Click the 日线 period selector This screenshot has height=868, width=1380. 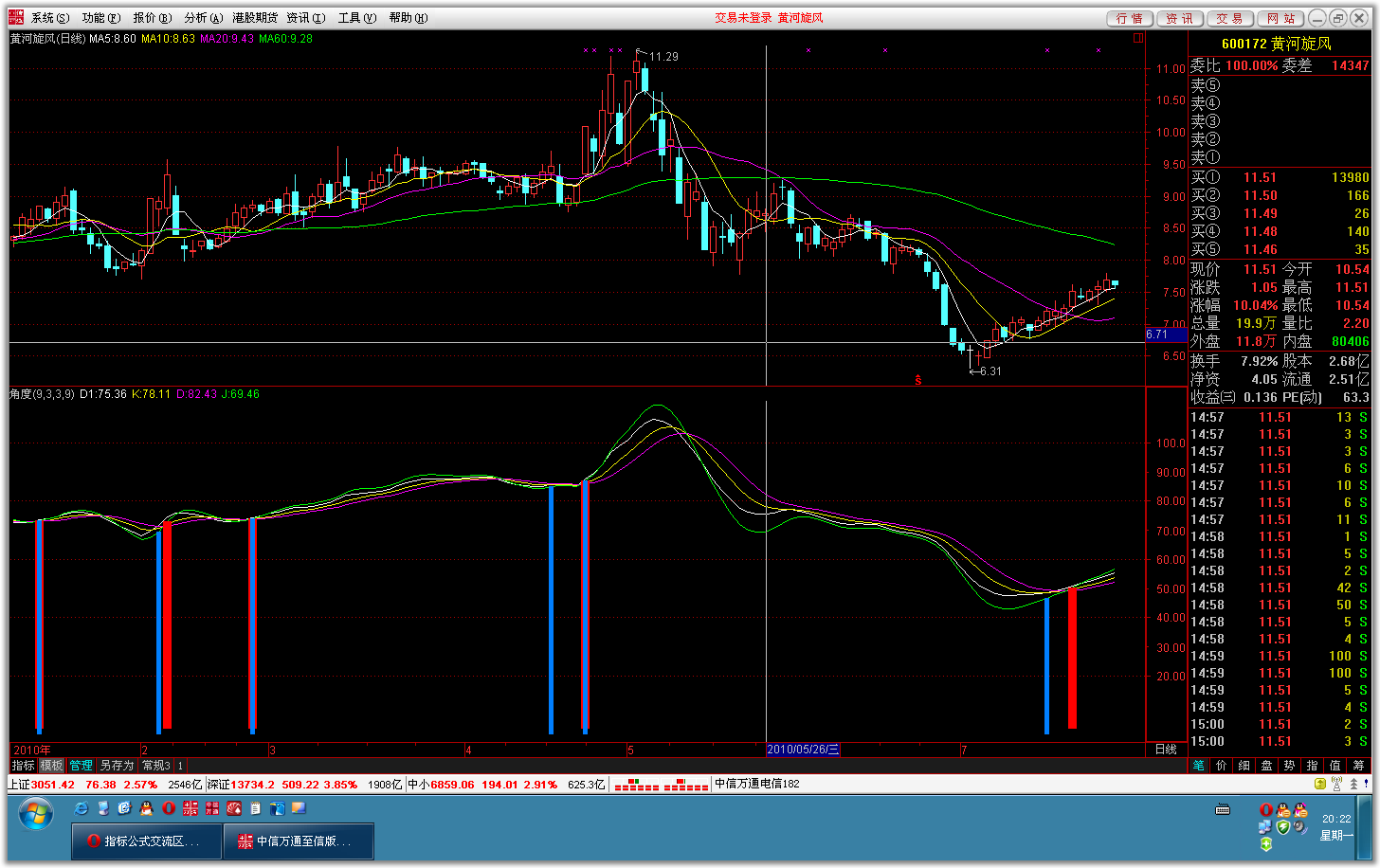click(x=1166, y=750)
